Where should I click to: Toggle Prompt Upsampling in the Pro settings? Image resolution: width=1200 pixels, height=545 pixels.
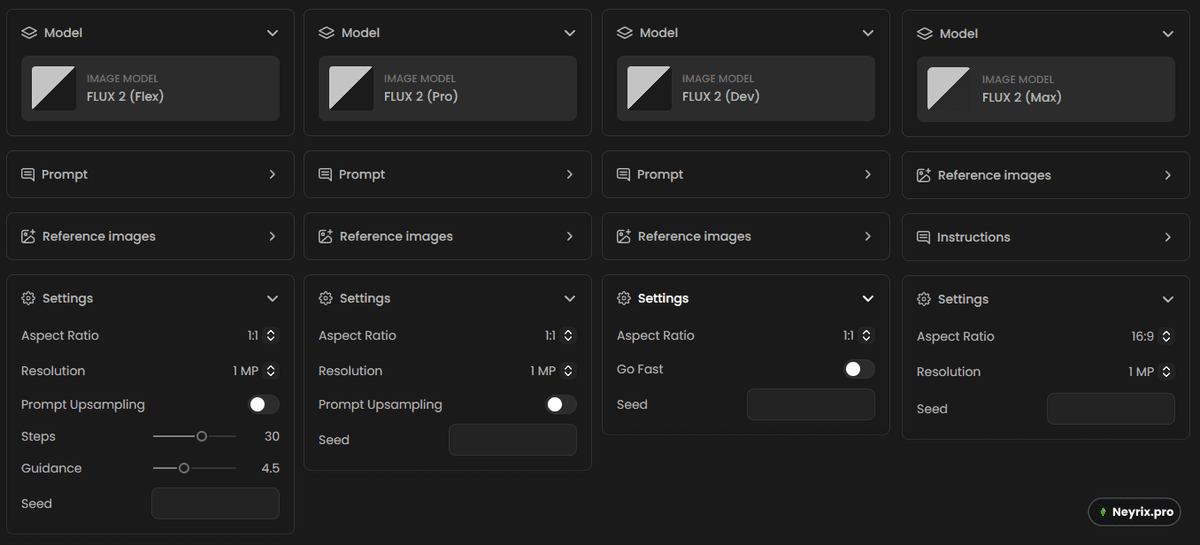coord(561,405)
